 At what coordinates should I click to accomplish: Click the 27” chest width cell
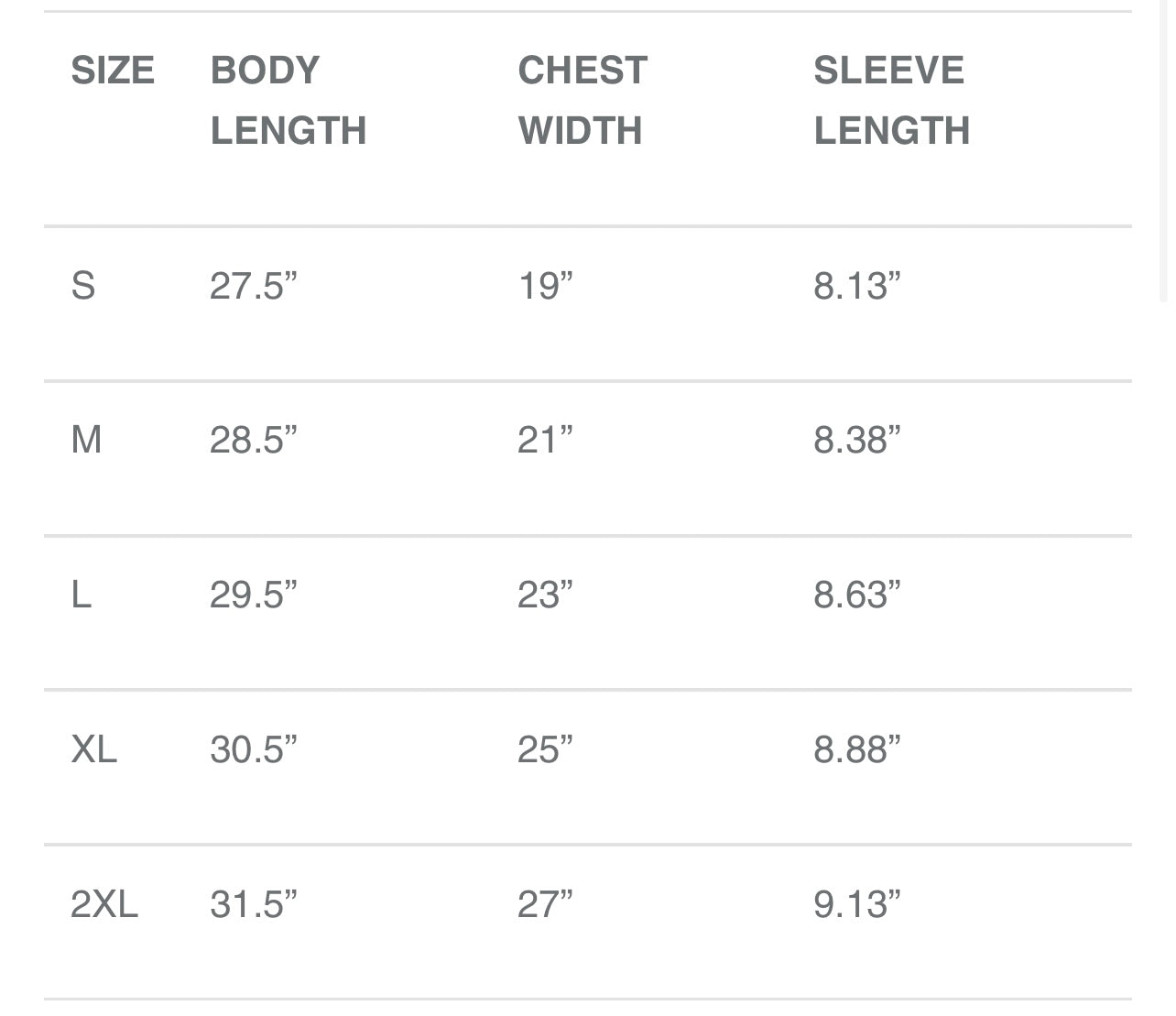click(x=545, y=904)
